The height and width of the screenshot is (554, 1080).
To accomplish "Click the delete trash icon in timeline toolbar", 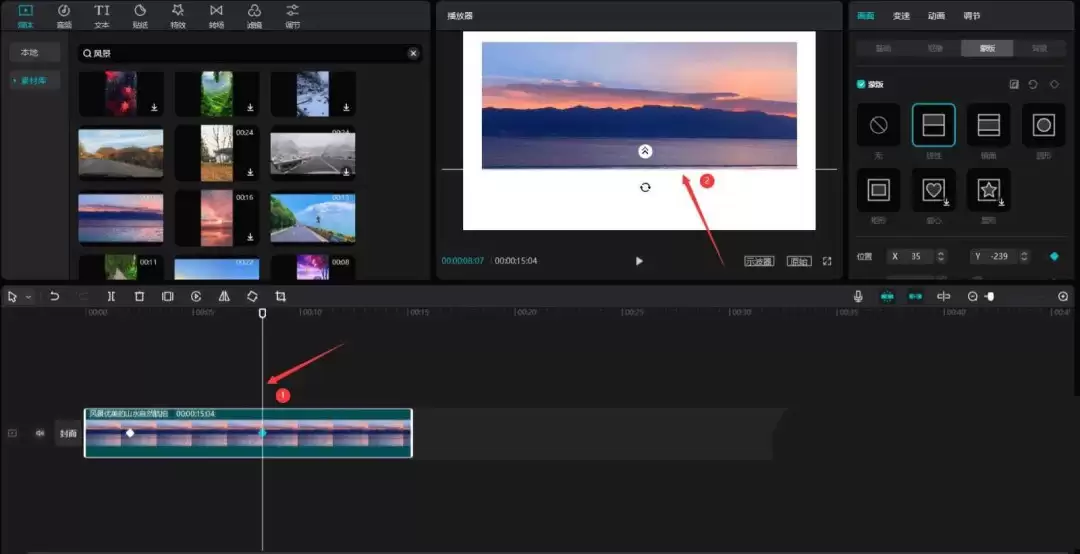I will click(x=139, y=297).
